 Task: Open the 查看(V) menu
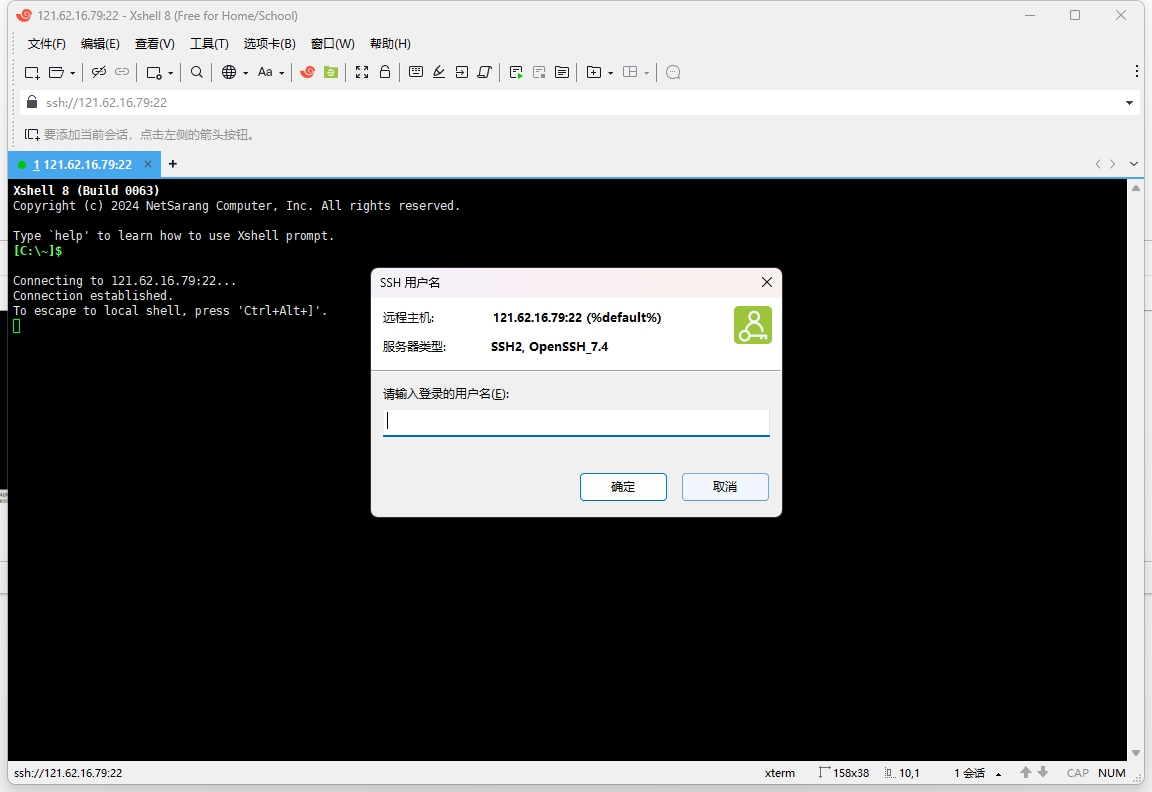(x=154, y=43)
